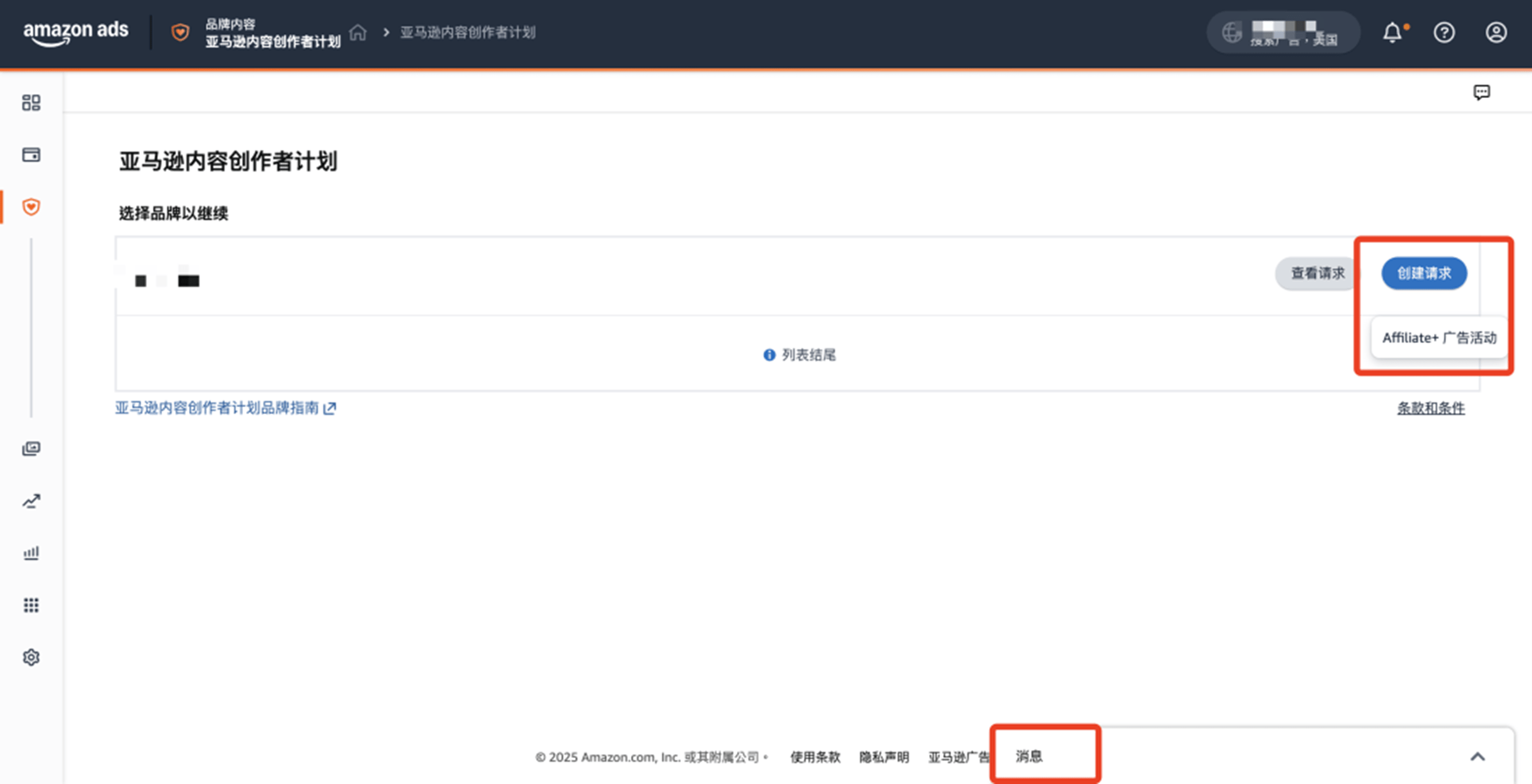Open the help question mark icon
1532x784 pixels.
pyautogui.click(x=1444, y=32)
